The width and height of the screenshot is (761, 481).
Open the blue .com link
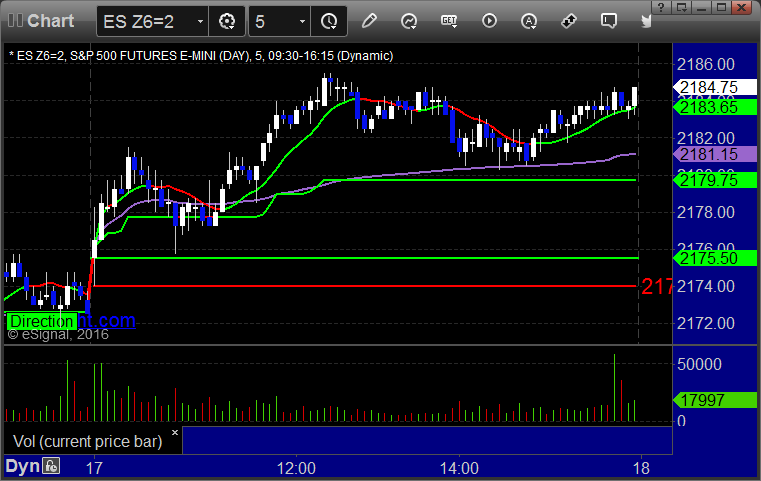[x=107, y=320]
